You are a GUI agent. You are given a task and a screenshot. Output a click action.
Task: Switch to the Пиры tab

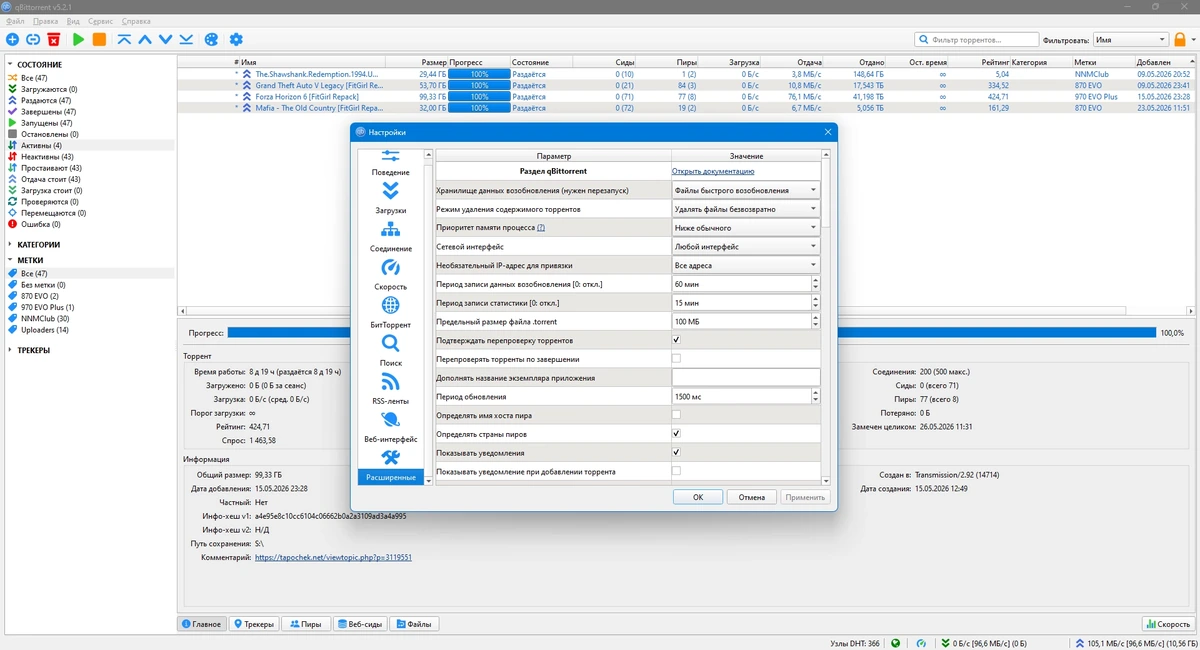click(x=305, y=624)
